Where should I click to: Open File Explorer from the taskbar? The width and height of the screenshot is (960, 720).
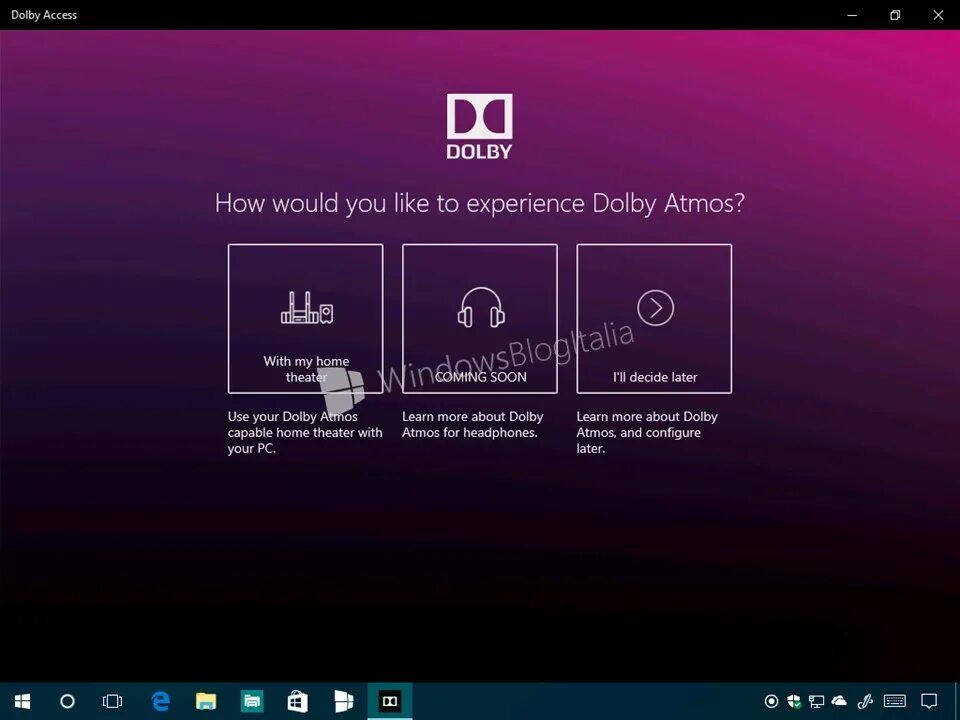coord(206,701)
